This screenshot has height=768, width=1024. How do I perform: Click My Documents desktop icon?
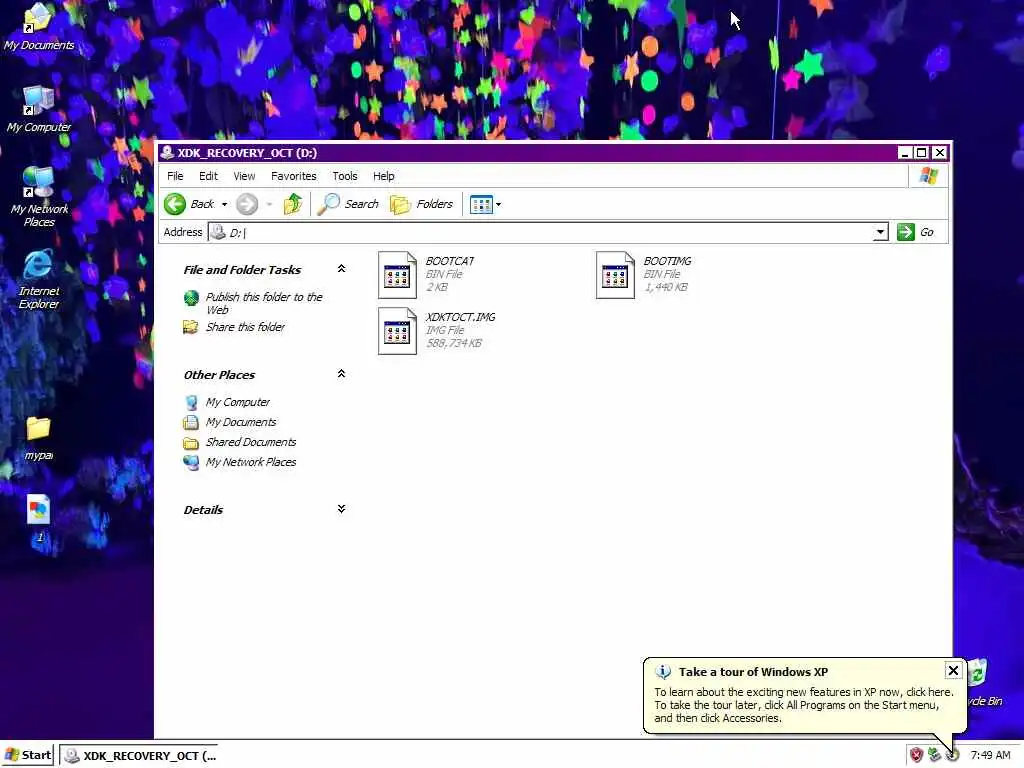39,27
